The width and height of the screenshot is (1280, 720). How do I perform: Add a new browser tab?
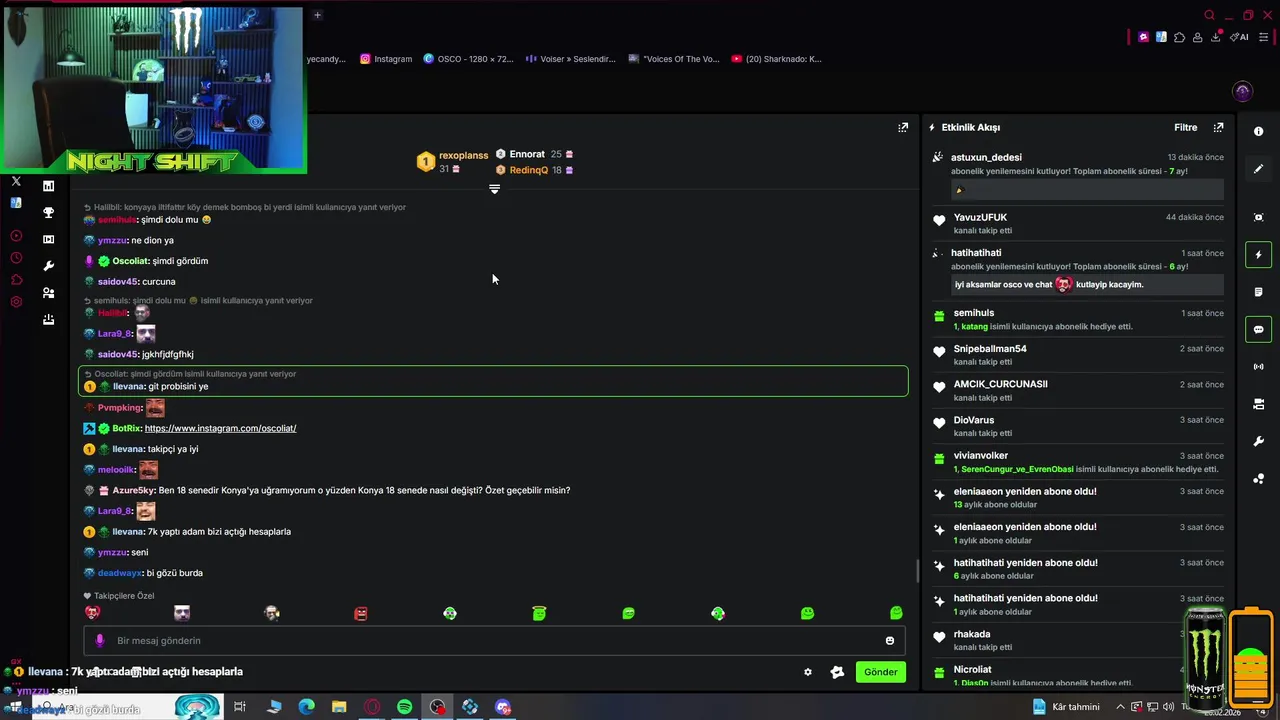click(317, 15)
